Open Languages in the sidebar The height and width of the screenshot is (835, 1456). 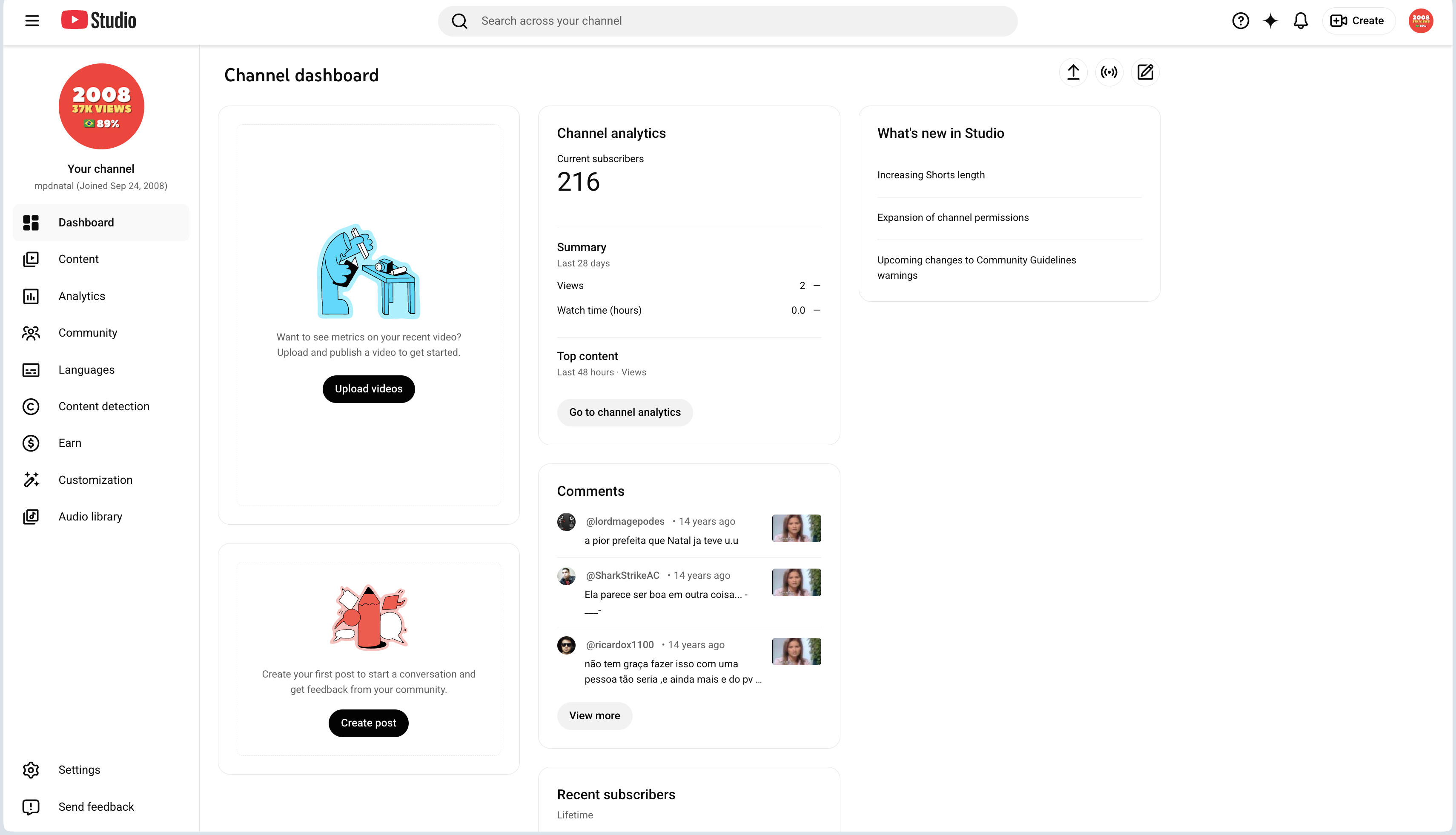(x=101, y=370)
